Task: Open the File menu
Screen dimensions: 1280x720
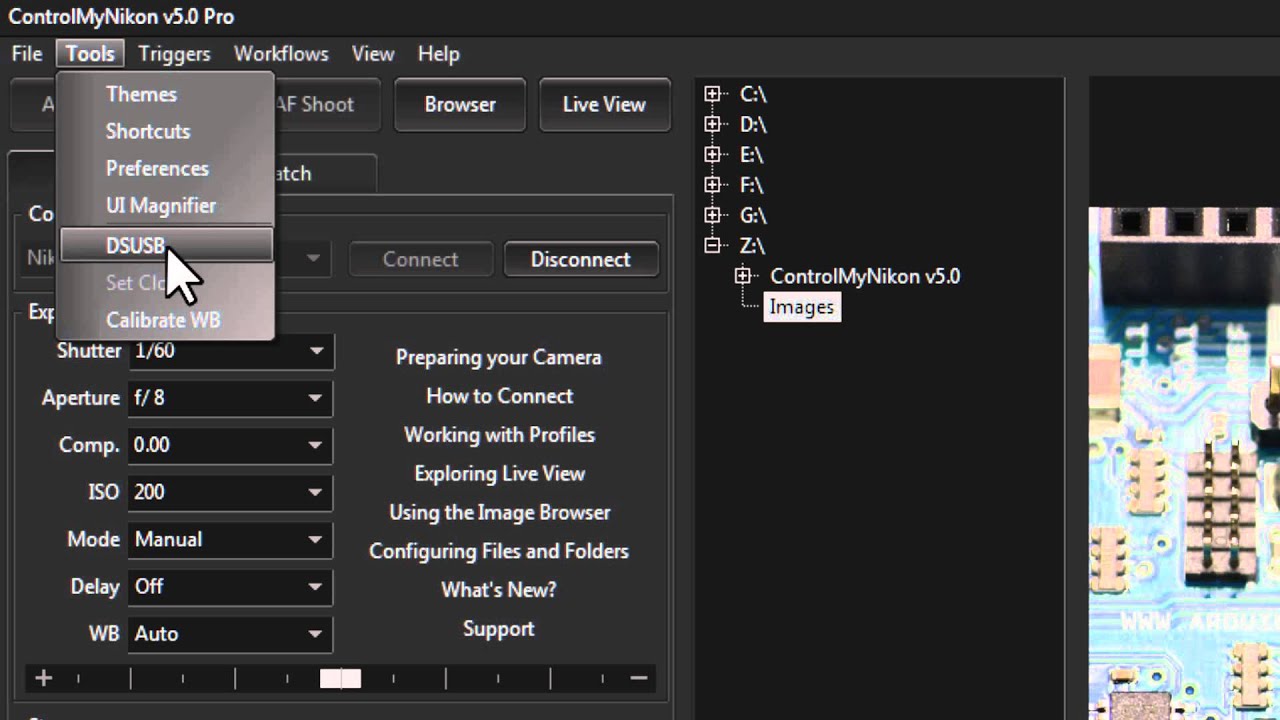Action: pos(27,54)
